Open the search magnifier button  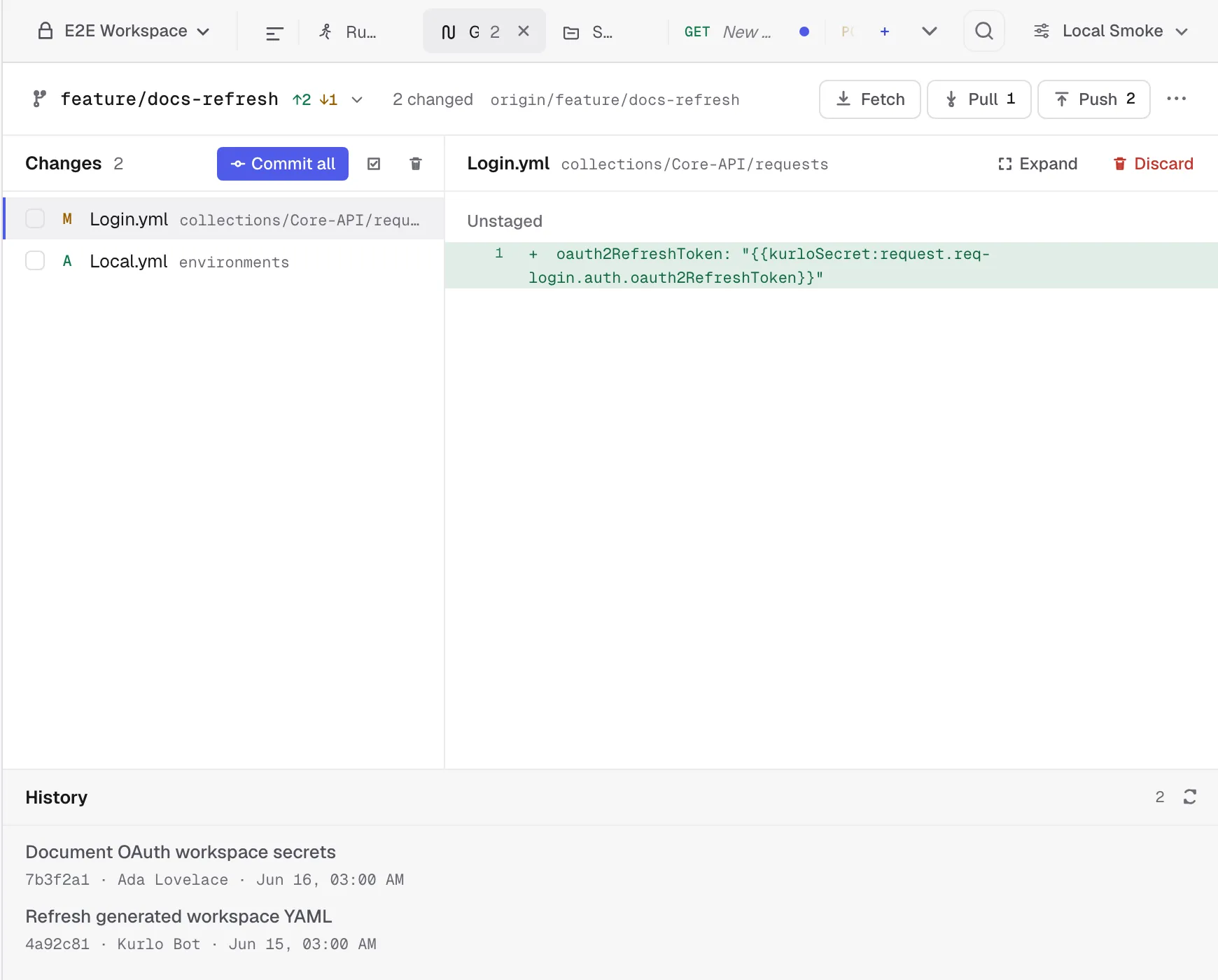[x=984, y=31]
